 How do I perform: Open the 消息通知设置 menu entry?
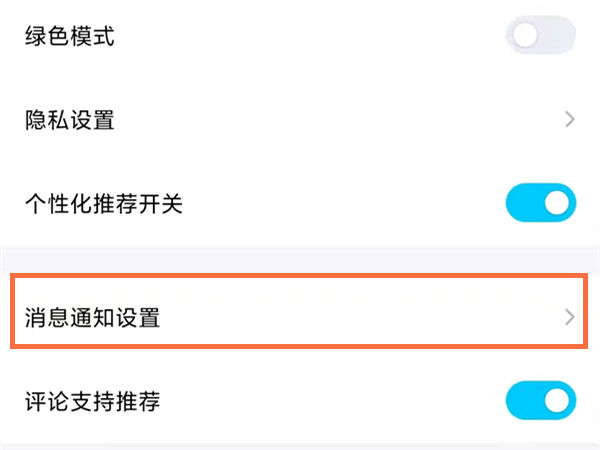pyautogui.click(x=300, y=318)
